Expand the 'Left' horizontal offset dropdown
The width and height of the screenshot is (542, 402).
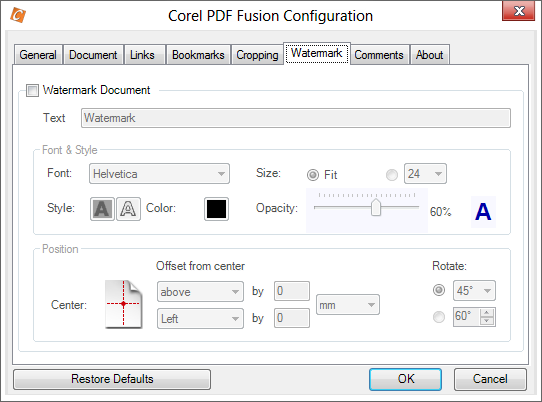(x=200, y=318)
